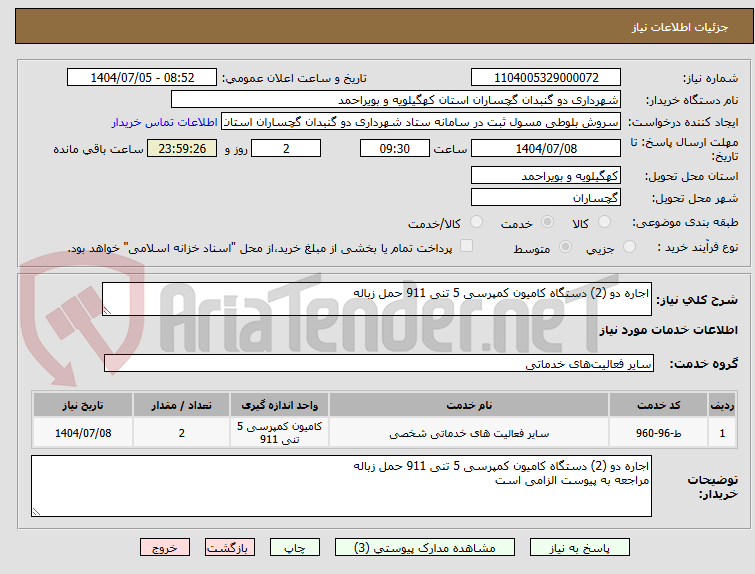Toggle اسناد خزانه اسلامی payment checkbox

point(466,246)
